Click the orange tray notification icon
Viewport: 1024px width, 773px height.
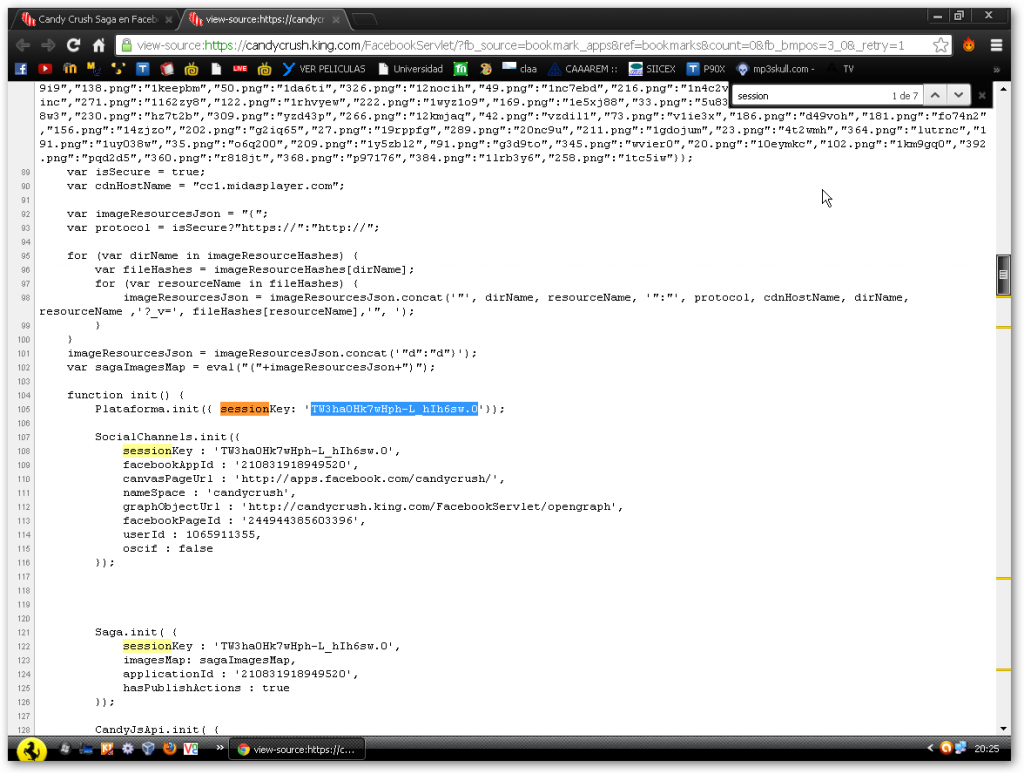coord(945,748)
